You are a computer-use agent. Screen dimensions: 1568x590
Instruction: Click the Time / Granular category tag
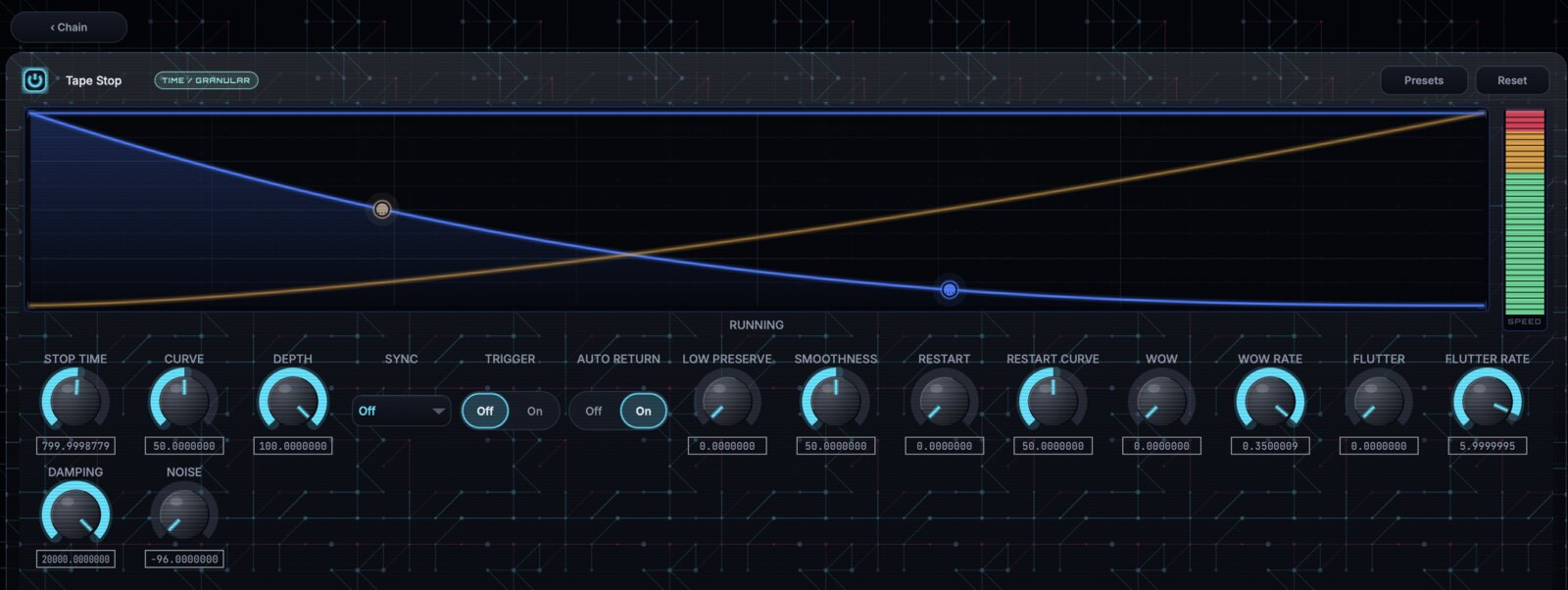[206, 80]
